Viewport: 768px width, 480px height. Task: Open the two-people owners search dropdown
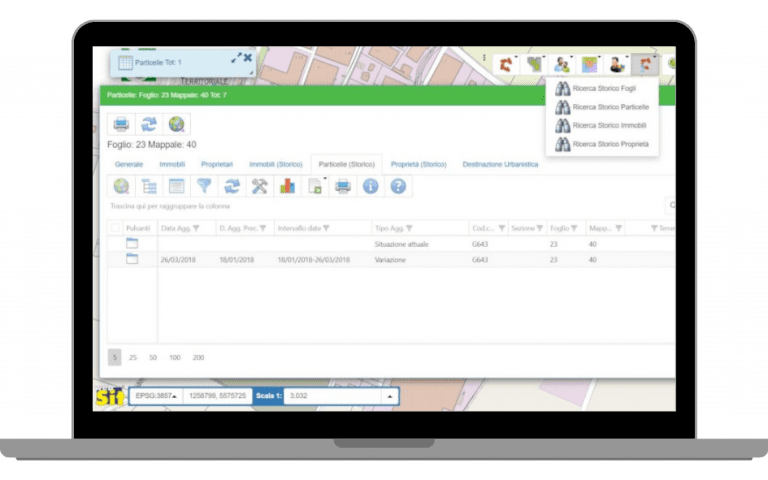coord(561,65)
